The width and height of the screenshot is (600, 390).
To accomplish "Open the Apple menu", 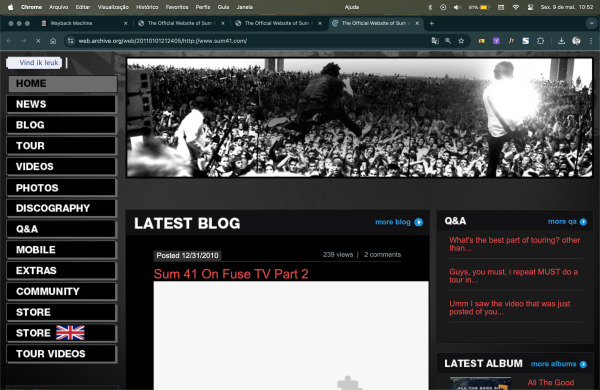I will tap(11, 7).
